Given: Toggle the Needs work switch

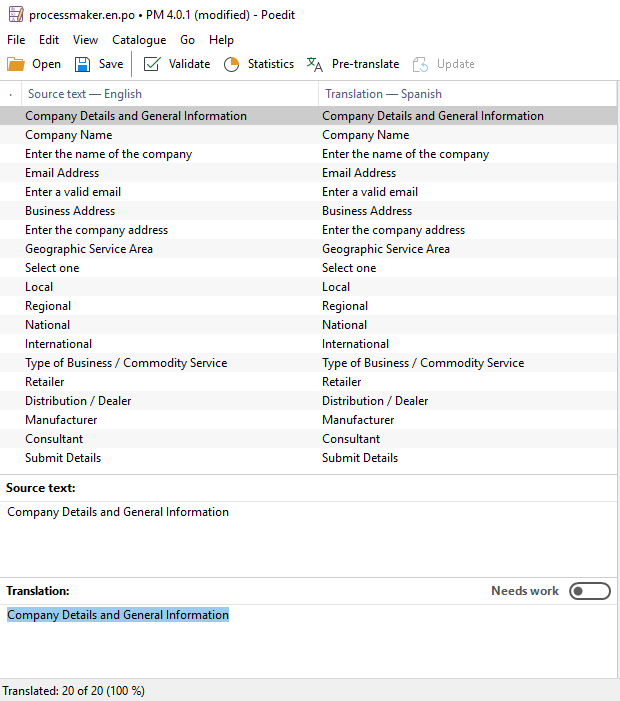Looking at the screenshot, I should (x=589, y=591).
